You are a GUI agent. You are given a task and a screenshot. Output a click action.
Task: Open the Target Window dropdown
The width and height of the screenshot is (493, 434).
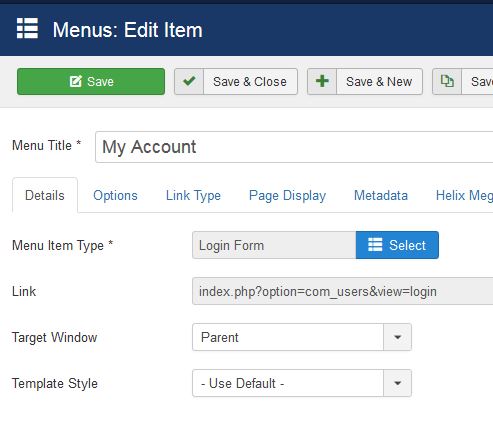302,337
